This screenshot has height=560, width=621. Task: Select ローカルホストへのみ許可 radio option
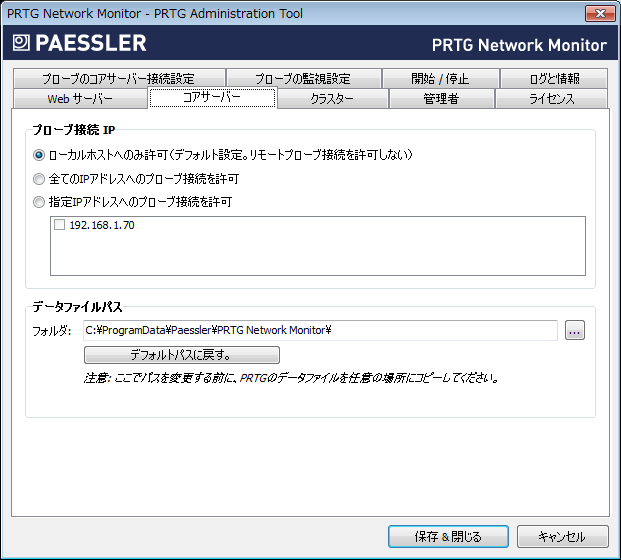[39, 155]
